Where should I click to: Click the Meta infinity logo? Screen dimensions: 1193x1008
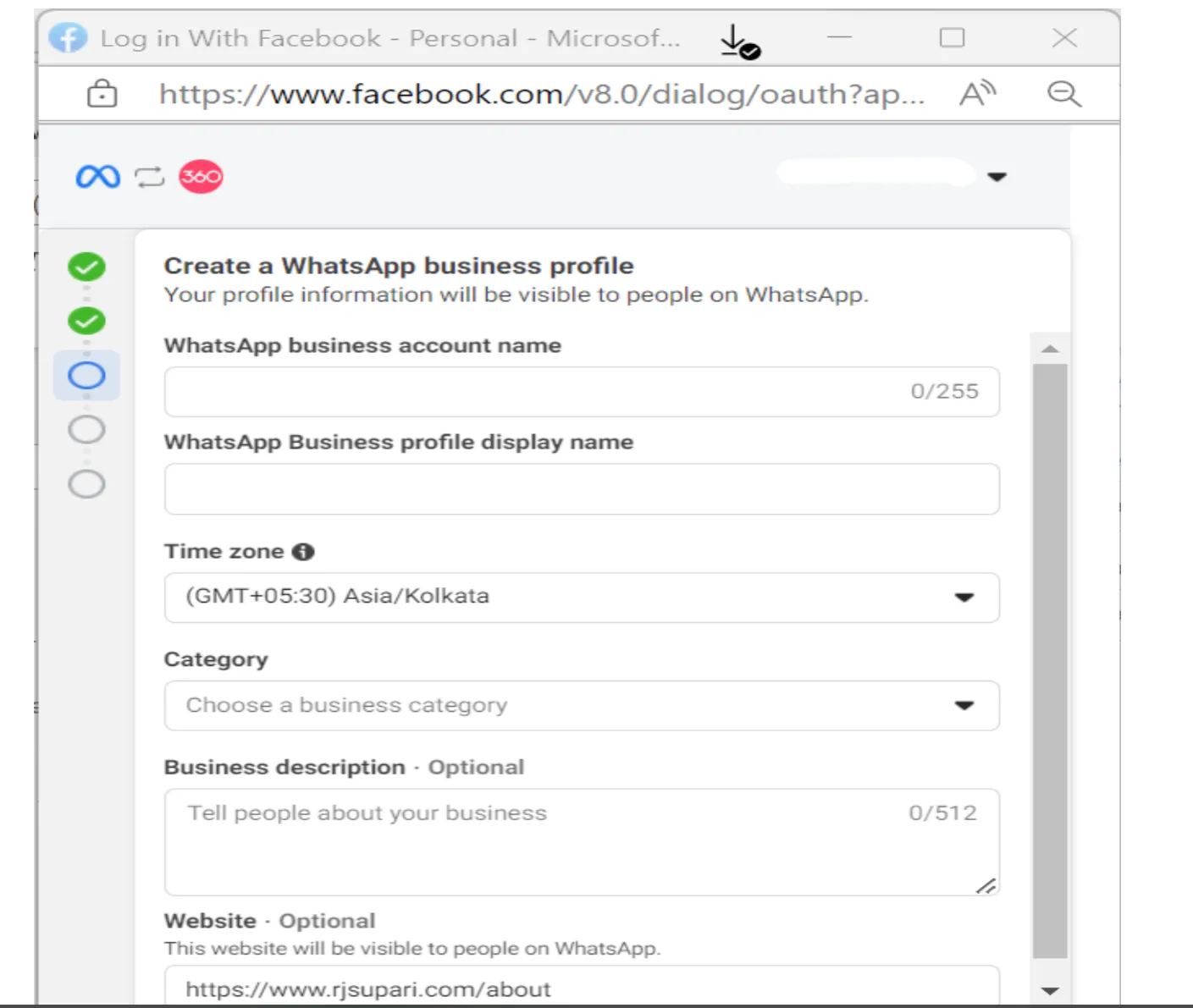point(98,177)
